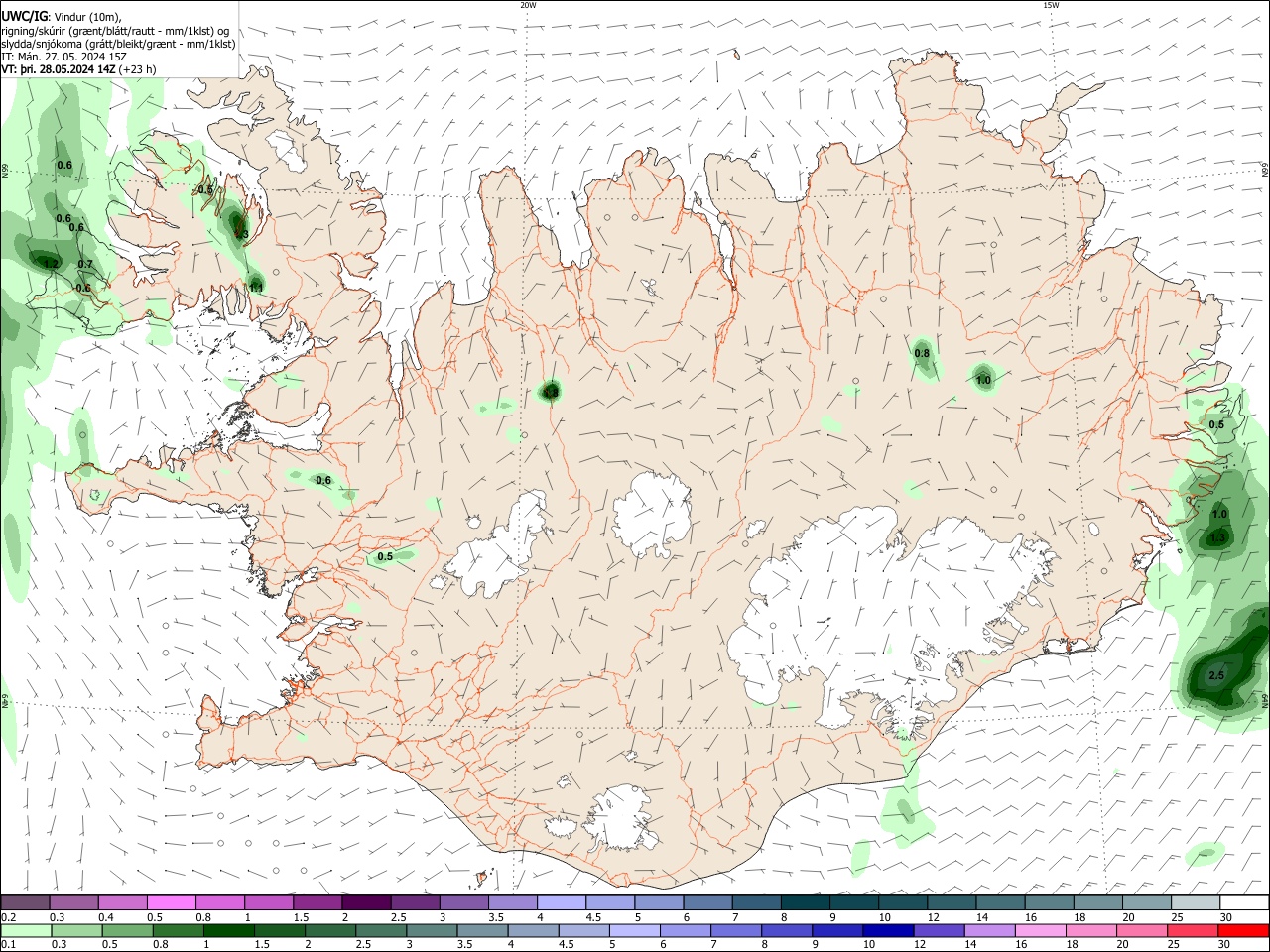The image size is (1270, 952).
Task: Click the '0.1' tick label in the lower legend row
Action: click(10, 945)
